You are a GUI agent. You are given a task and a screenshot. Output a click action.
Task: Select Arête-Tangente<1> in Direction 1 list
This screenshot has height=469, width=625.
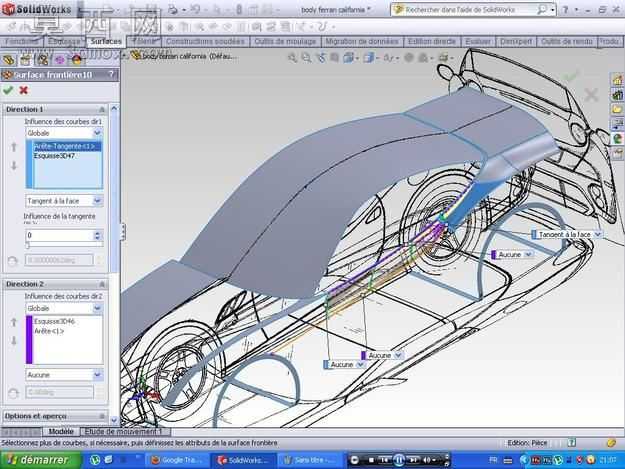(67, 147)
